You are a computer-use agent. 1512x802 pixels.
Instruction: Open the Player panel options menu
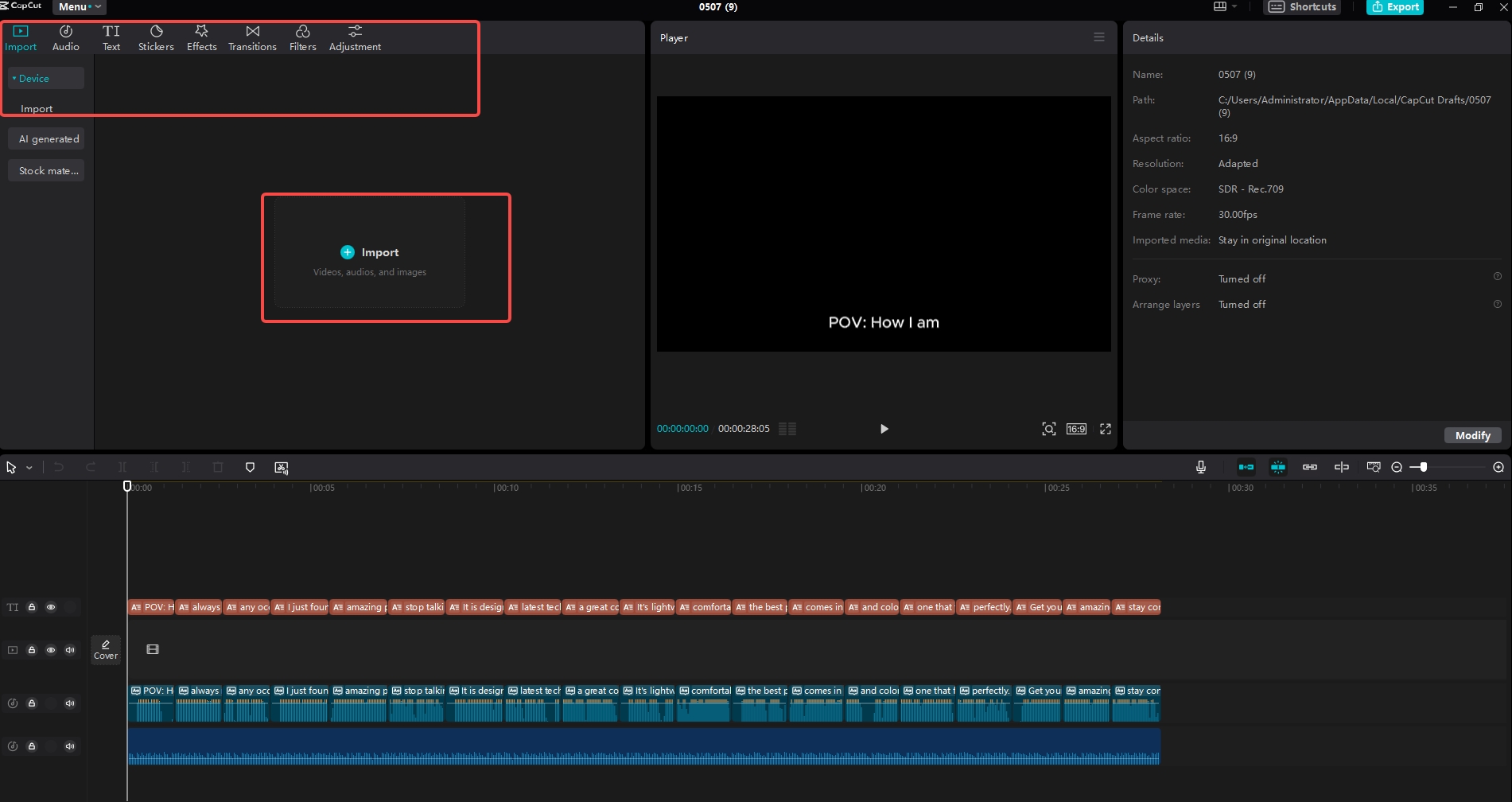point(1099,37)
